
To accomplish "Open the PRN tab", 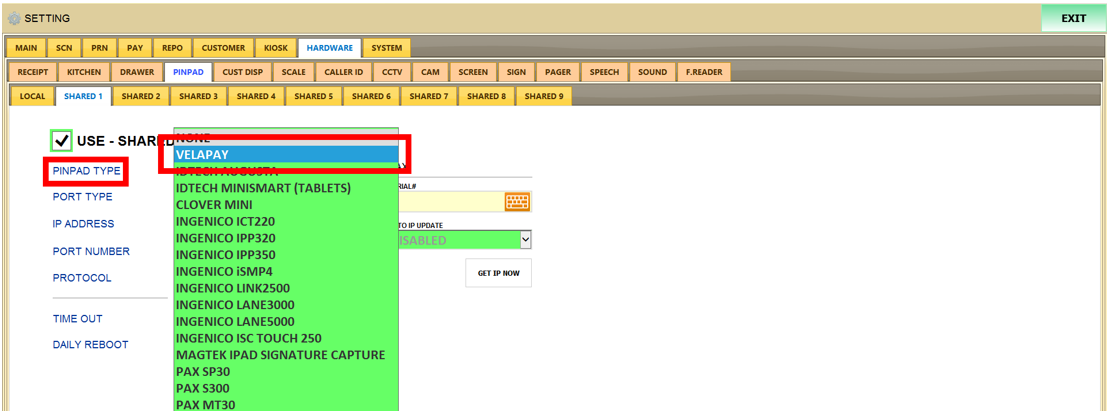I will pyautogui.click(x=100, y=48).
